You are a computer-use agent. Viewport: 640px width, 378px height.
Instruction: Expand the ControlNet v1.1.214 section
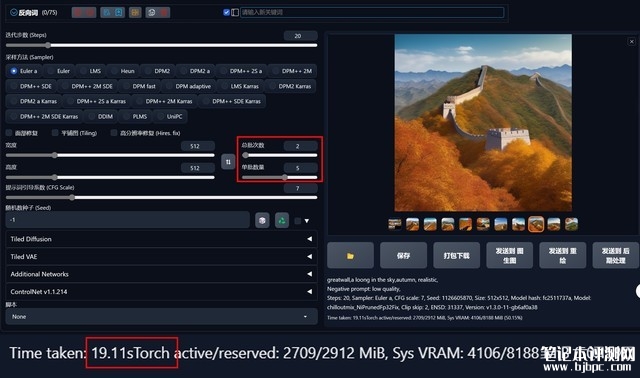pyautogui.click(x=162, y=291)
